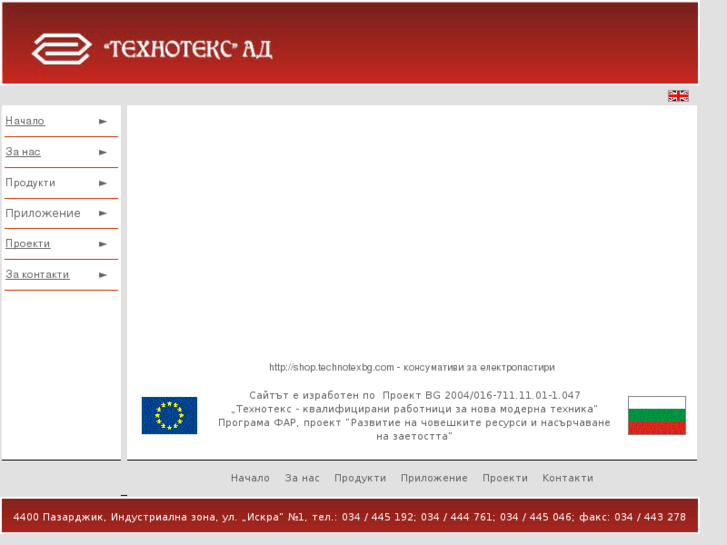Click the arrow beside За нас
This screenshot has width=727, height=545.
[103, 152]
